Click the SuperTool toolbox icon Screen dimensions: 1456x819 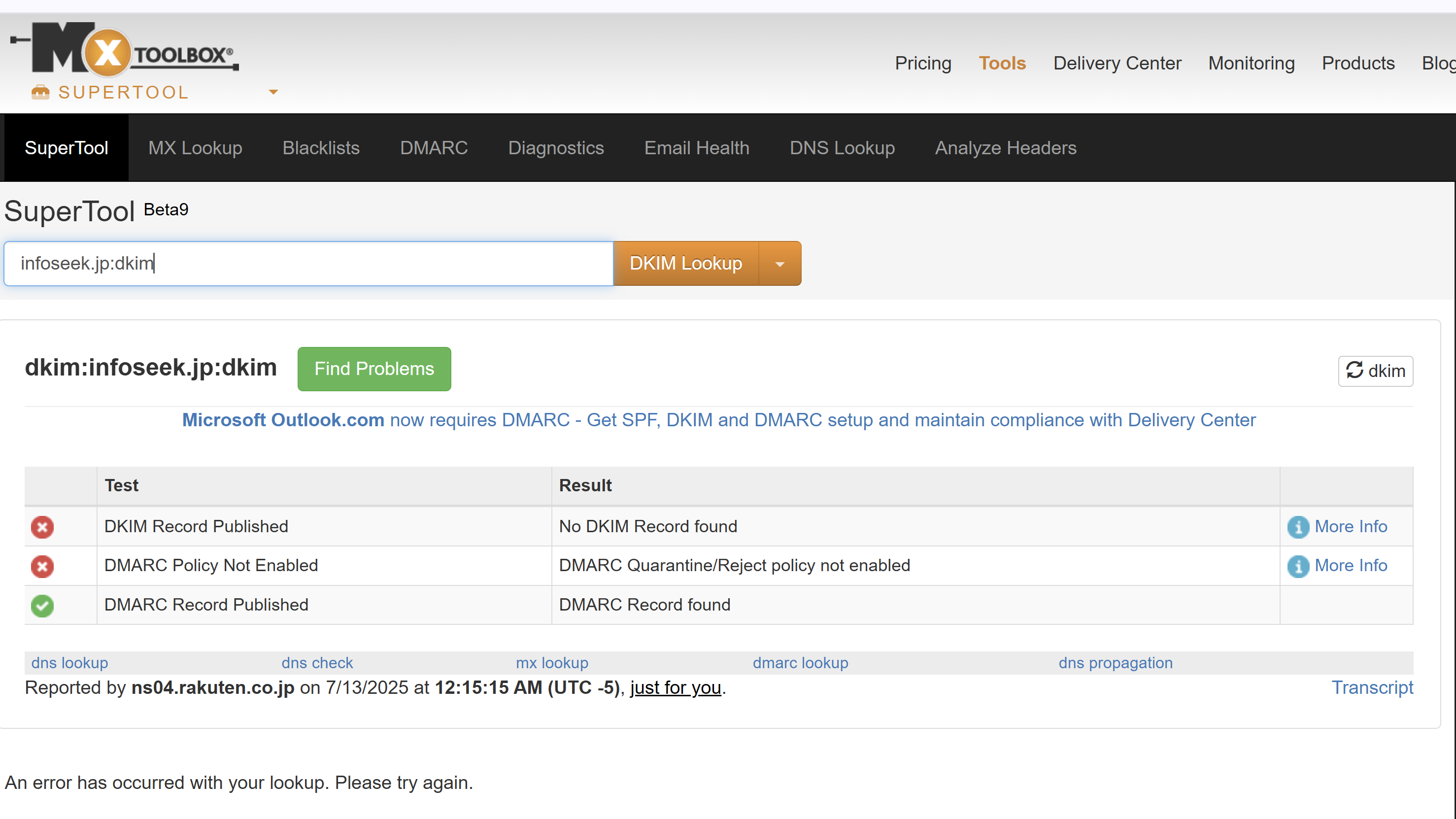(x=40, y=92)
